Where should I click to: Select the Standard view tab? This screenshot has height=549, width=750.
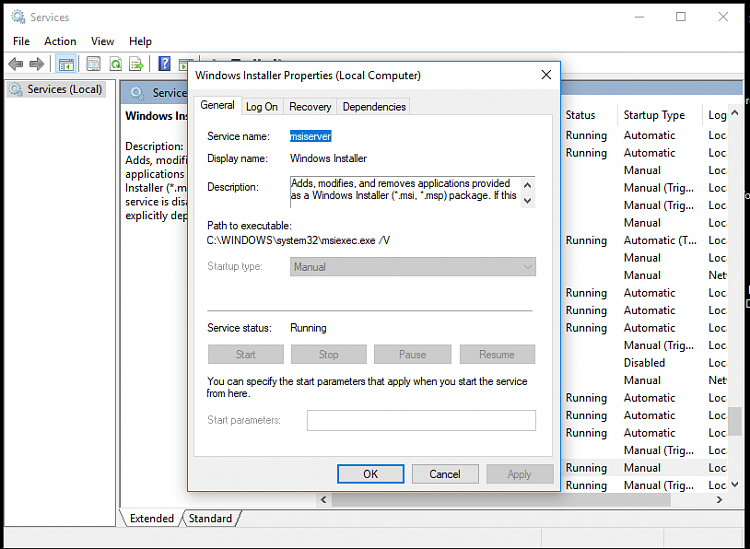click(x=210, y=518)
